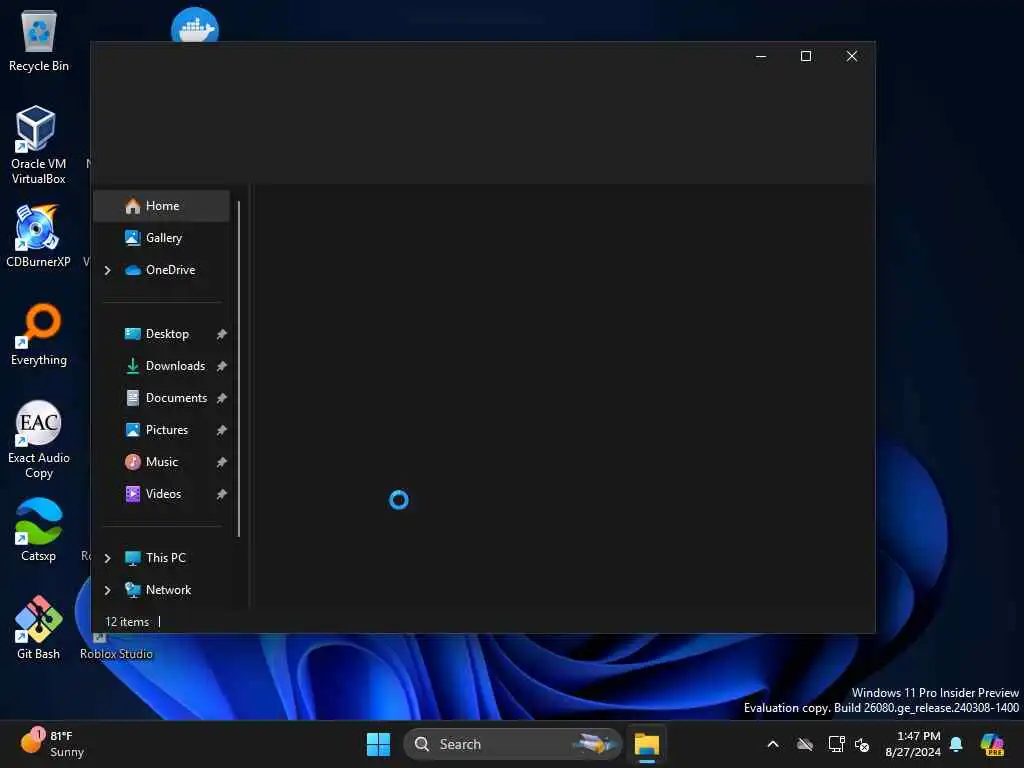1024x768 pixels.
Task: Close the File Explorer window
Action: coord(852,56)
